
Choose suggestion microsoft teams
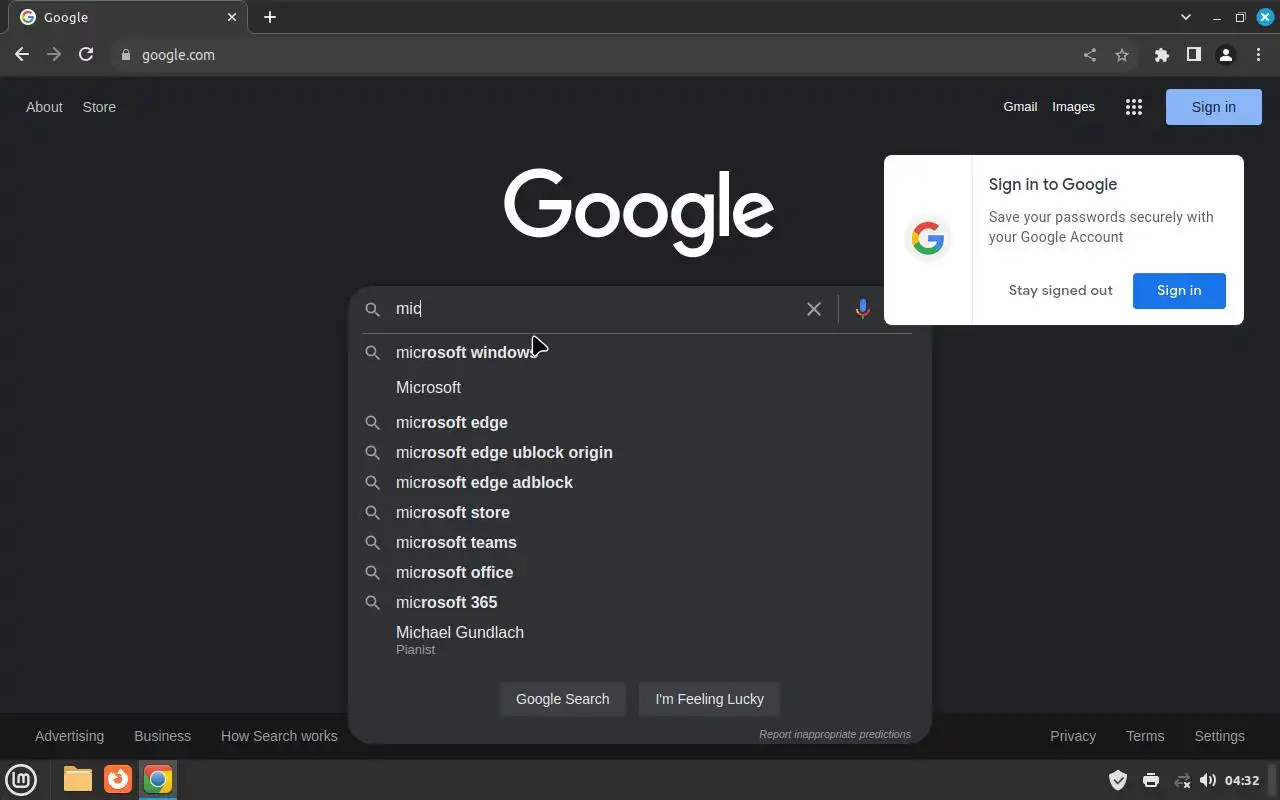tap(640, 542)
